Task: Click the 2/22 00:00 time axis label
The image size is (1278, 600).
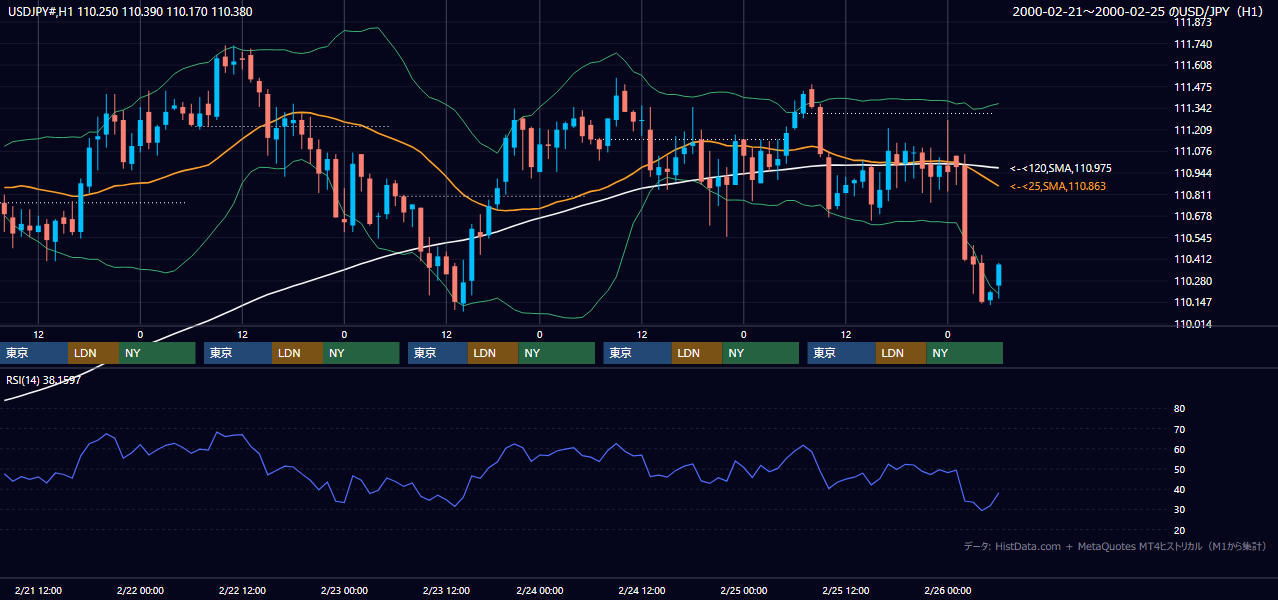Action: pyautogui.click(x=140, y=590)
